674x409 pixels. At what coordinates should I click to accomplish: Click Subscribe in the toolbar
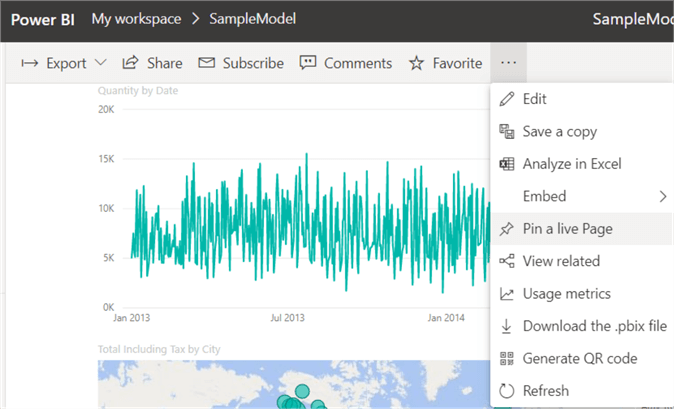coord(241,63)
